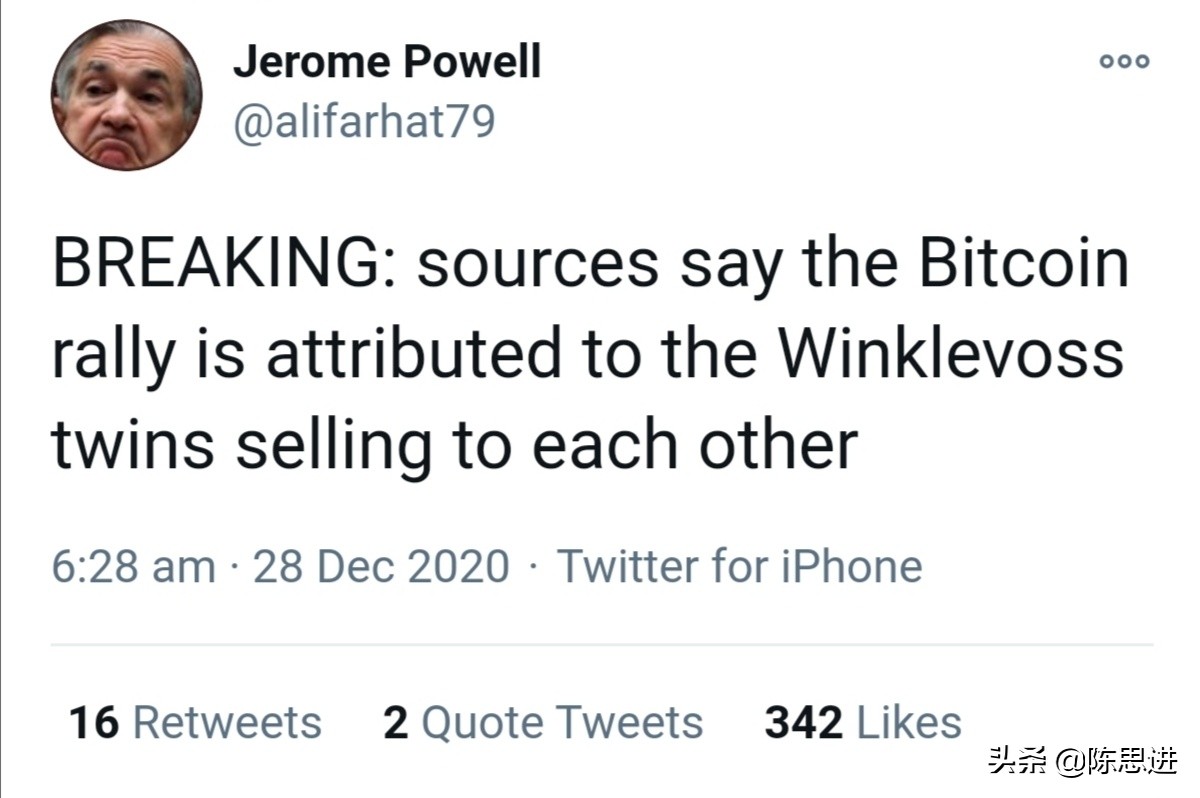Open the Jerome Powell display name

click(387, 63)
